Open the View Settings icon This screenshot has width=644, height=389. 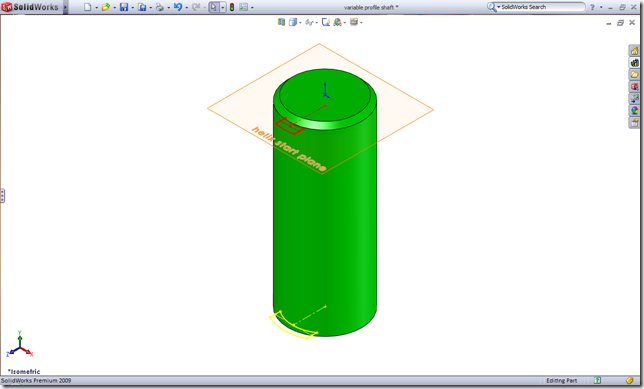pos(354,22)
